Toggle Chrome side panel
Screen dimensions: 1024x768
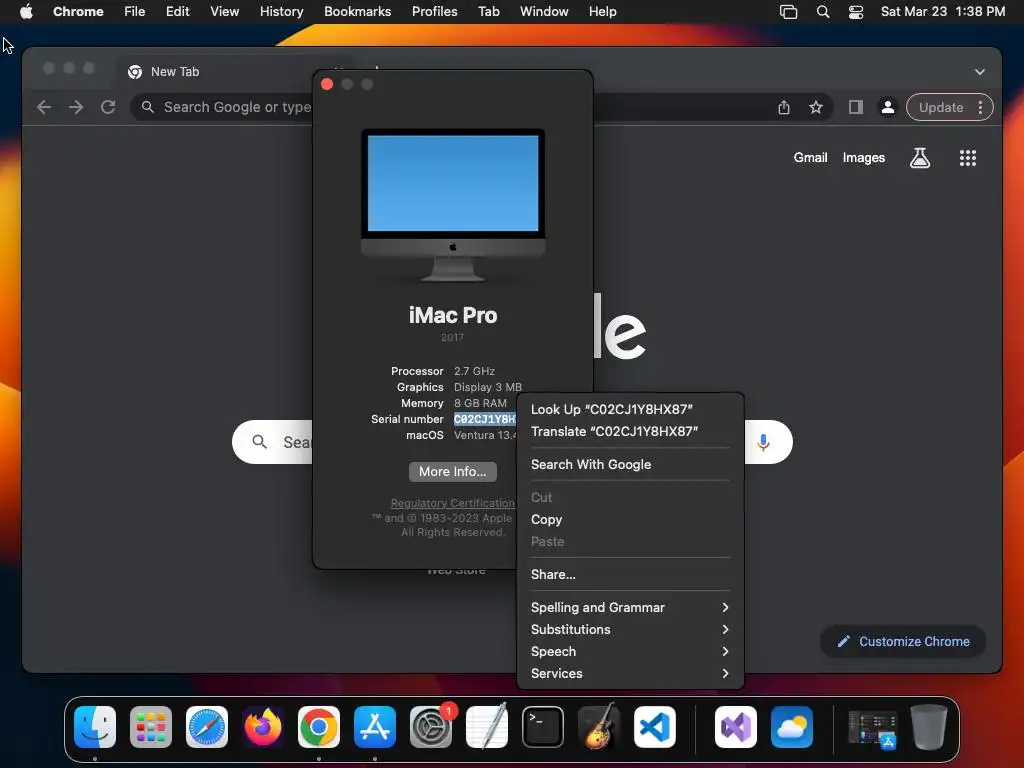(856, 107)
